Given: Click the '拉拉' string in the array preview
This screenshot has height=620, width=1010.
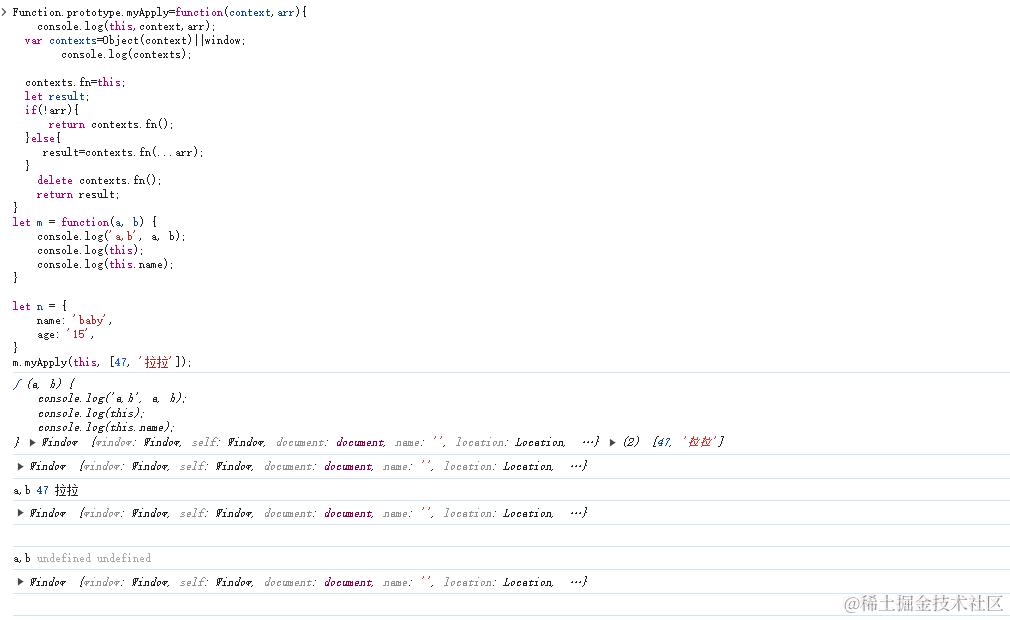Looking at the screenshot, I should (701, 442).
